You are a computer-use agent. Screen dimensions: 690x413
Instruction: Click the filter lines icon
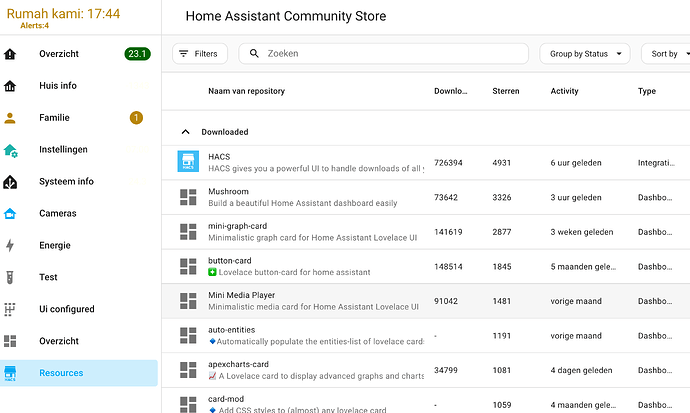[184, 54]
